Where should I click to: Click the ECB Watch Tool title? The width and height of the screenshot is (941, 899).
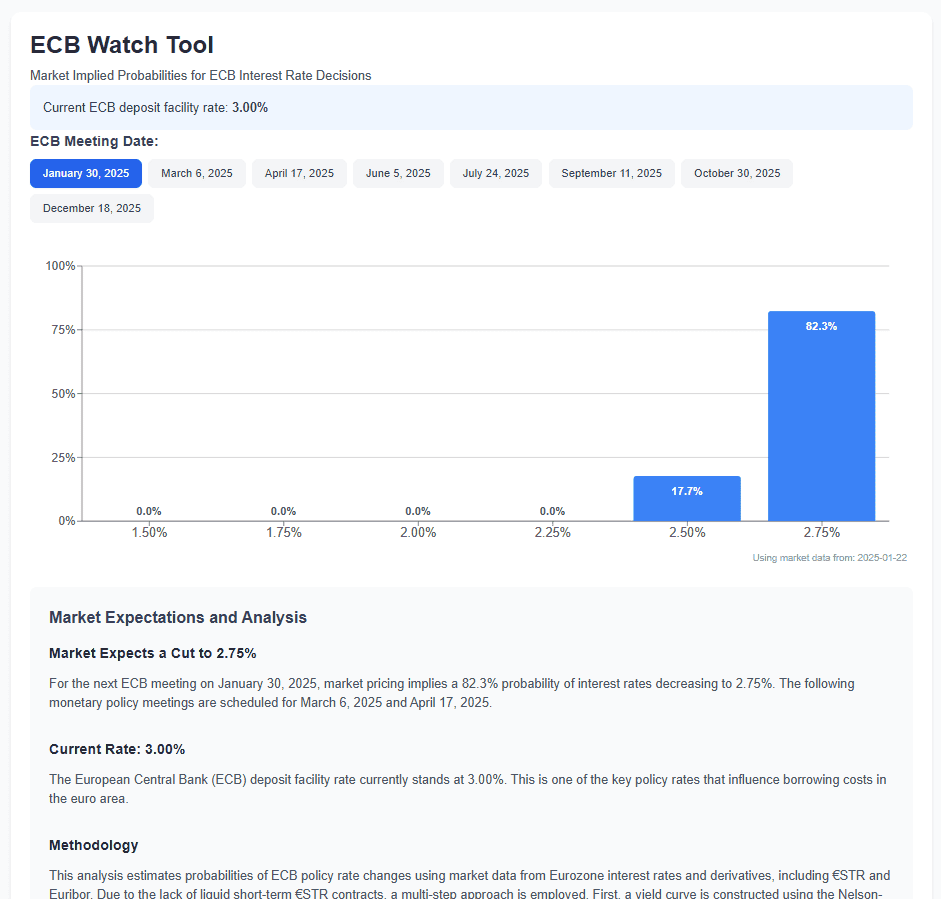[122, 45]
